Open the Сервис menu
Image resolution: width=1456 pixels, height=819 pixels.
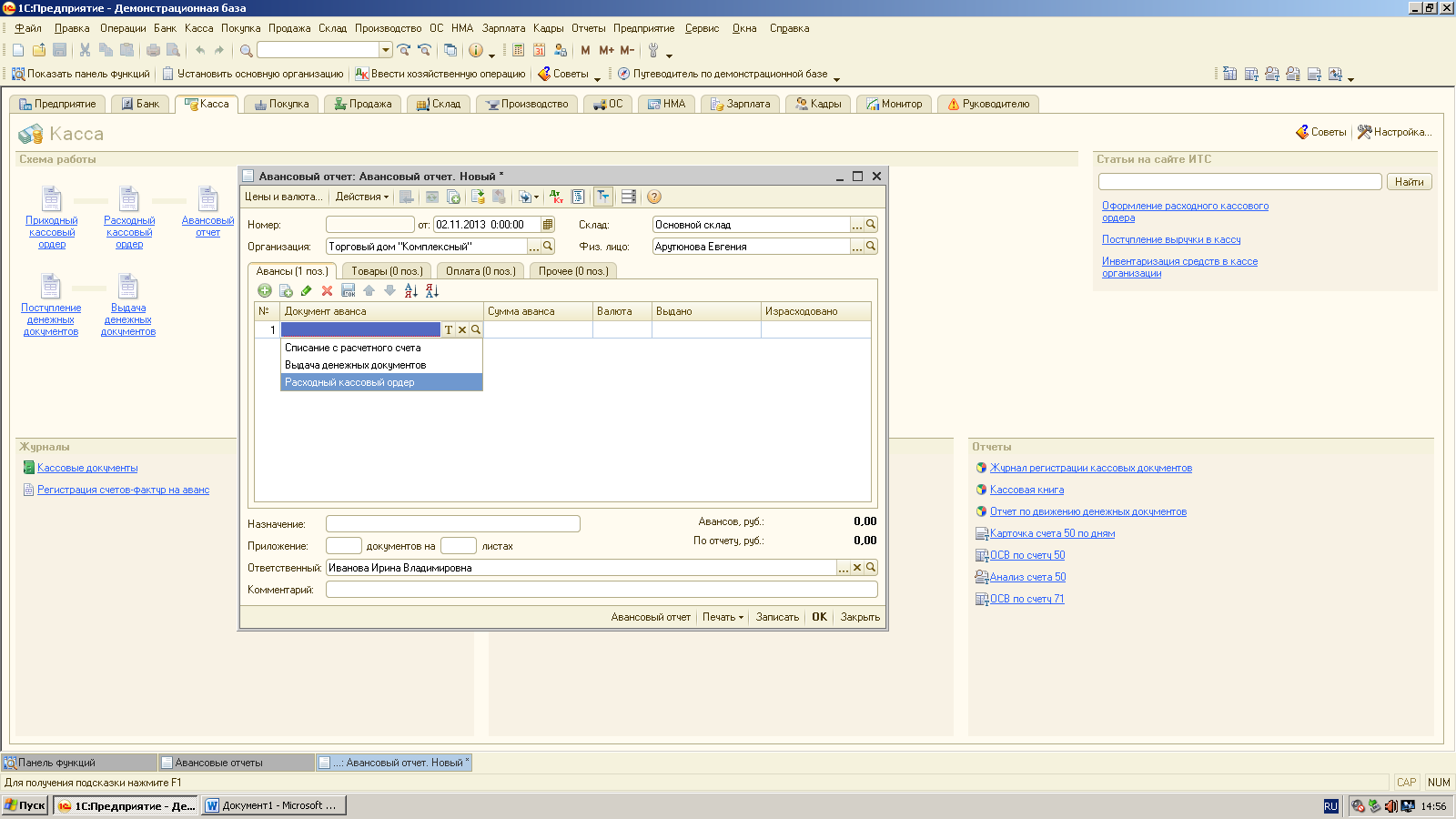702,28
